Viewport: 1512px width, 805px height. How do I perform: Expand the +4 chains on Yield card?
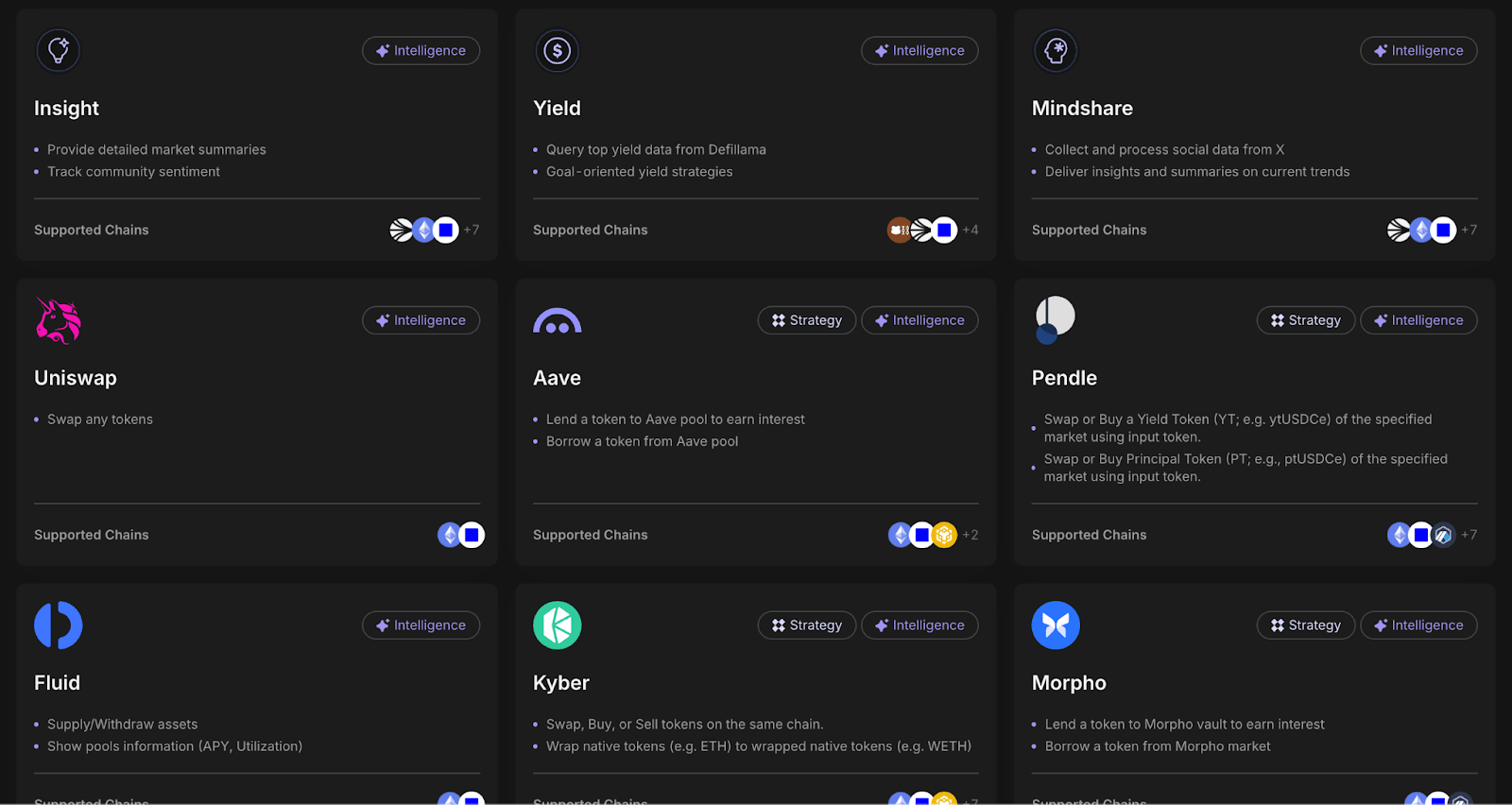pos(971,230)
